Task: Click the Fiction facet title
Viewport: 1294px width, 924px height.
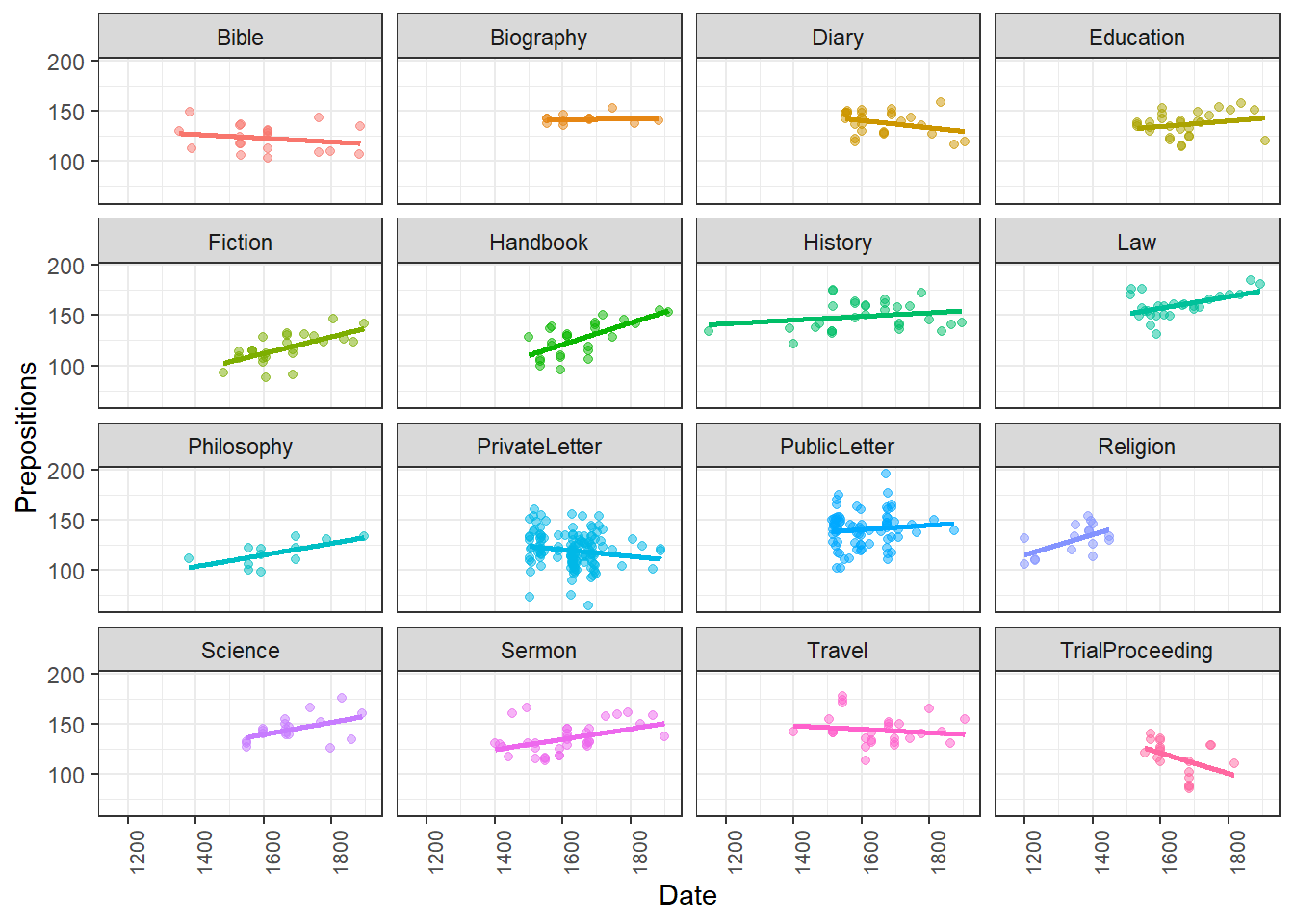Action: coord(240,243)
